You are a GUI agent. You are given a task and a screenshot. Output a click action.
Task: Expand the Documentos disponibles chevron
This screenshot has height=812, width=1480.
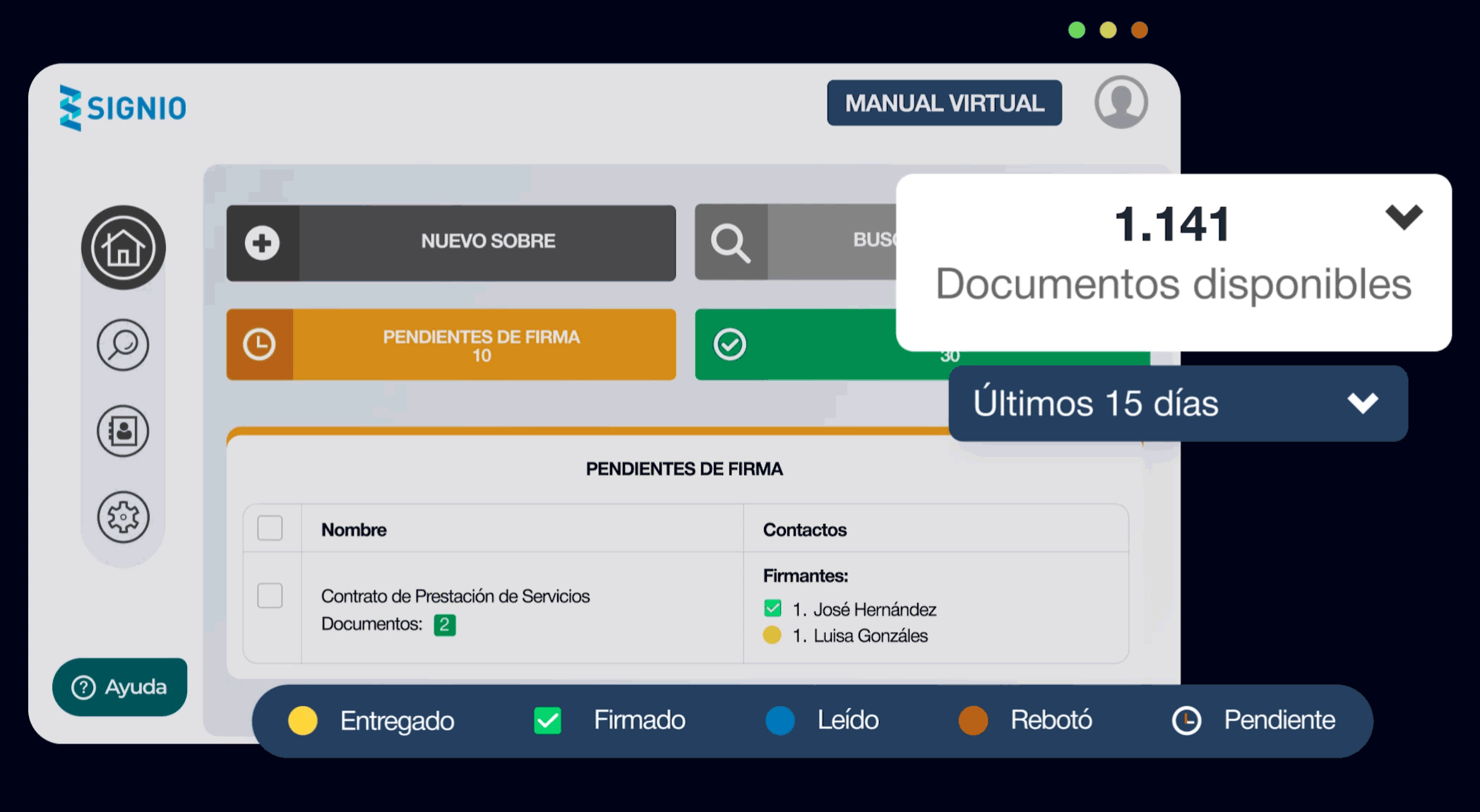tap(1404, 216)
